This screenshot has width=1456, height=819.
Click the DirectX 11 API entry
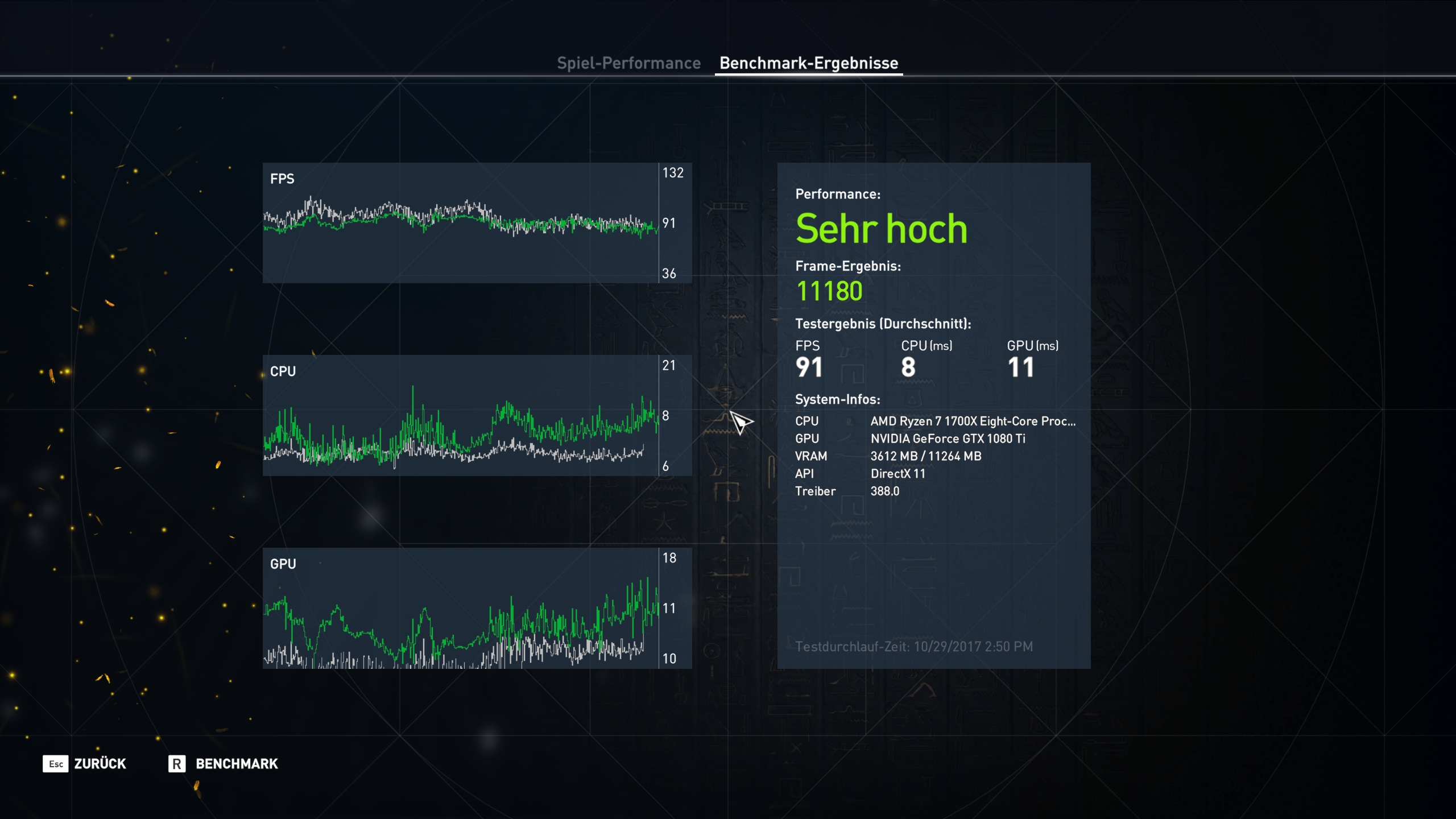click(897, 474)
